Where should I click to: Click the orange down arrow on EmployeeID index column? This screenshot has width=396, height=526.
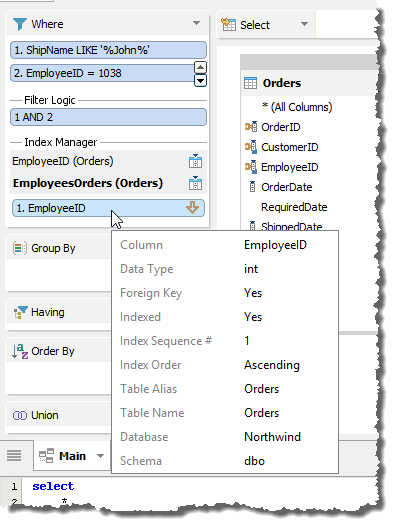(192, 208)
